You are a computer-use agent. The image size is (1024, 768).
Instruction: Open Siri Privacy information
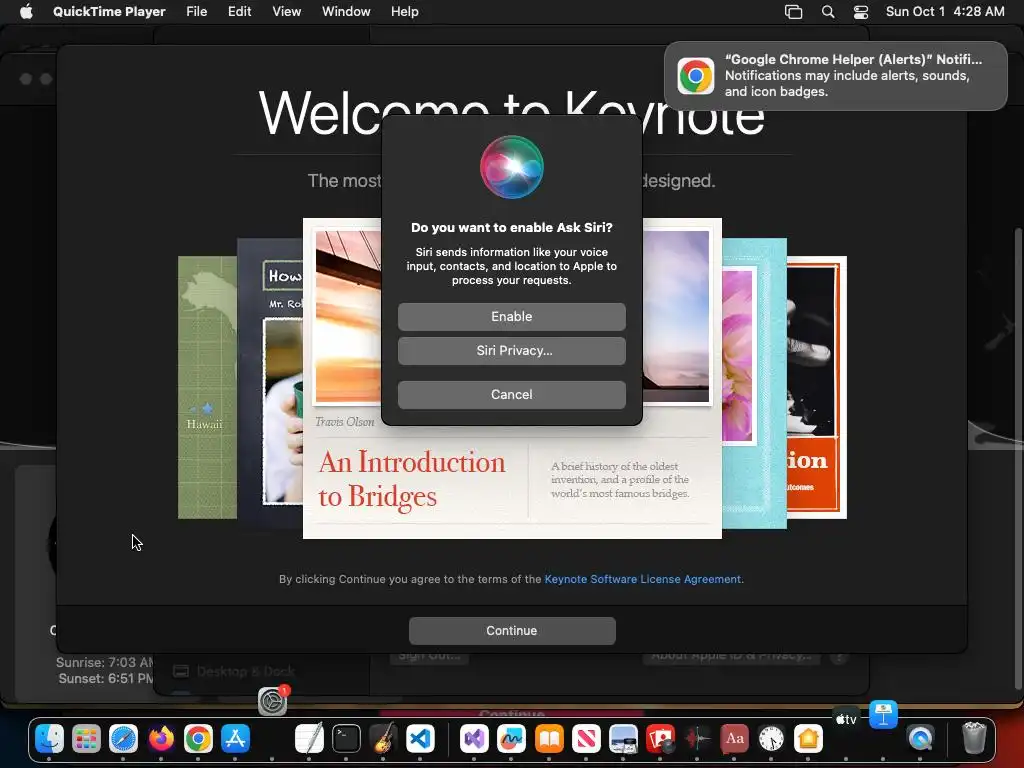[511, 351]
